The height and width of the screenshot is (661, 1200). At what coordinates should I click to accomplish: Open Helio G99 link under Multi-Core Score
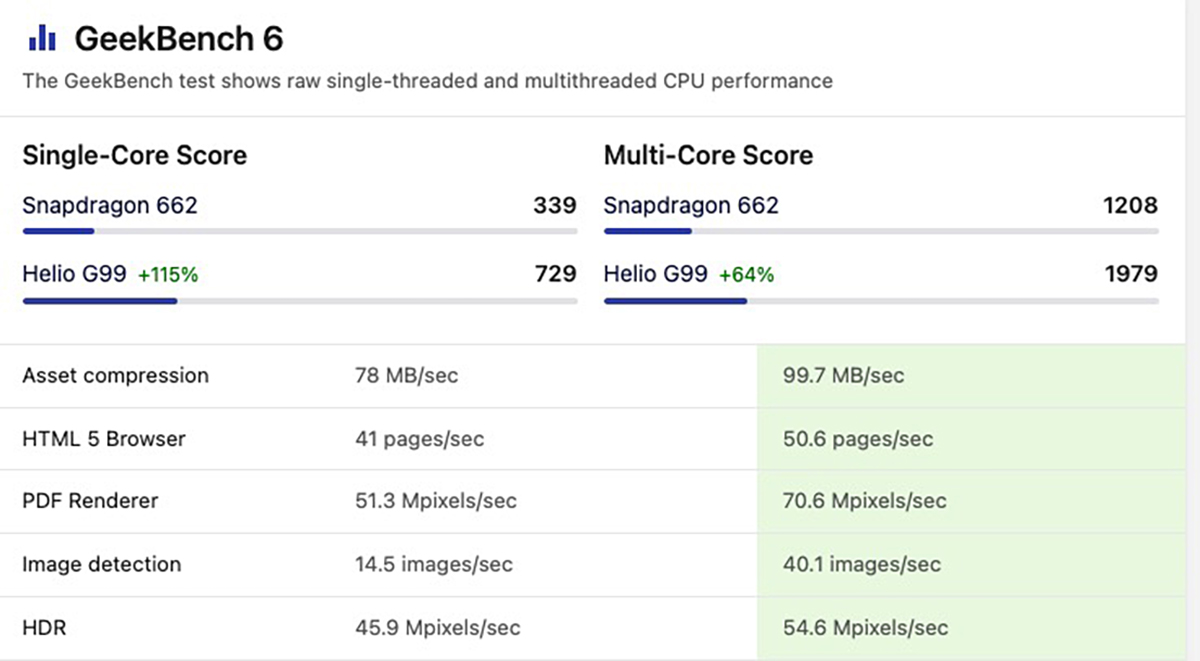(x=655, y=274)
